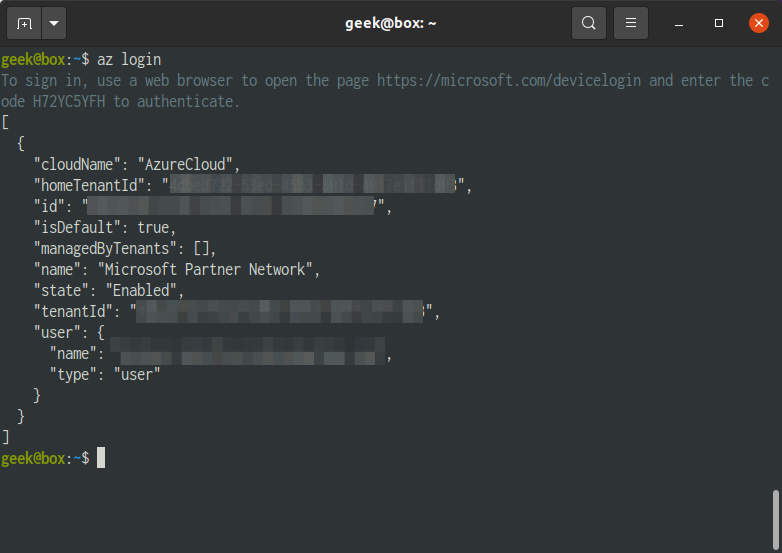Click the blurred tenantId value

click(x=280, y=311)
